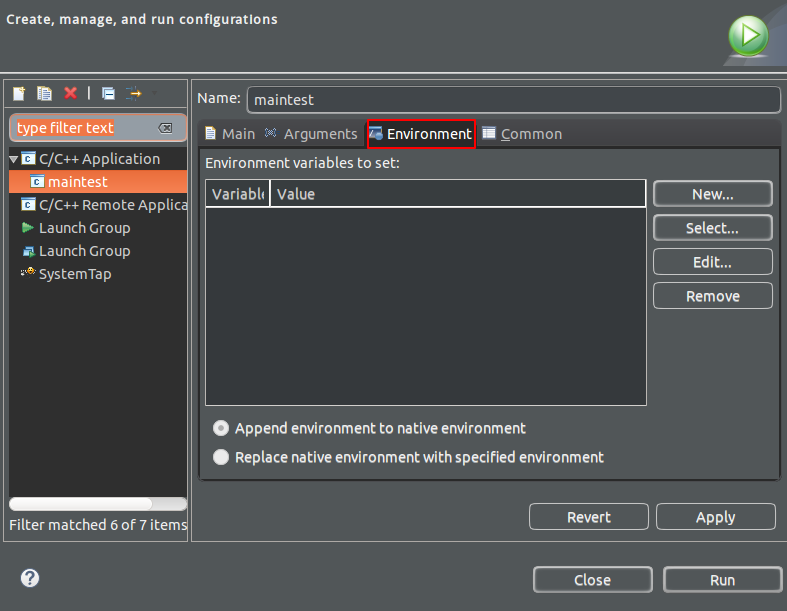Click the Variable column header
The height and width of the screenshot is (611, 787).
click(237, 194)
